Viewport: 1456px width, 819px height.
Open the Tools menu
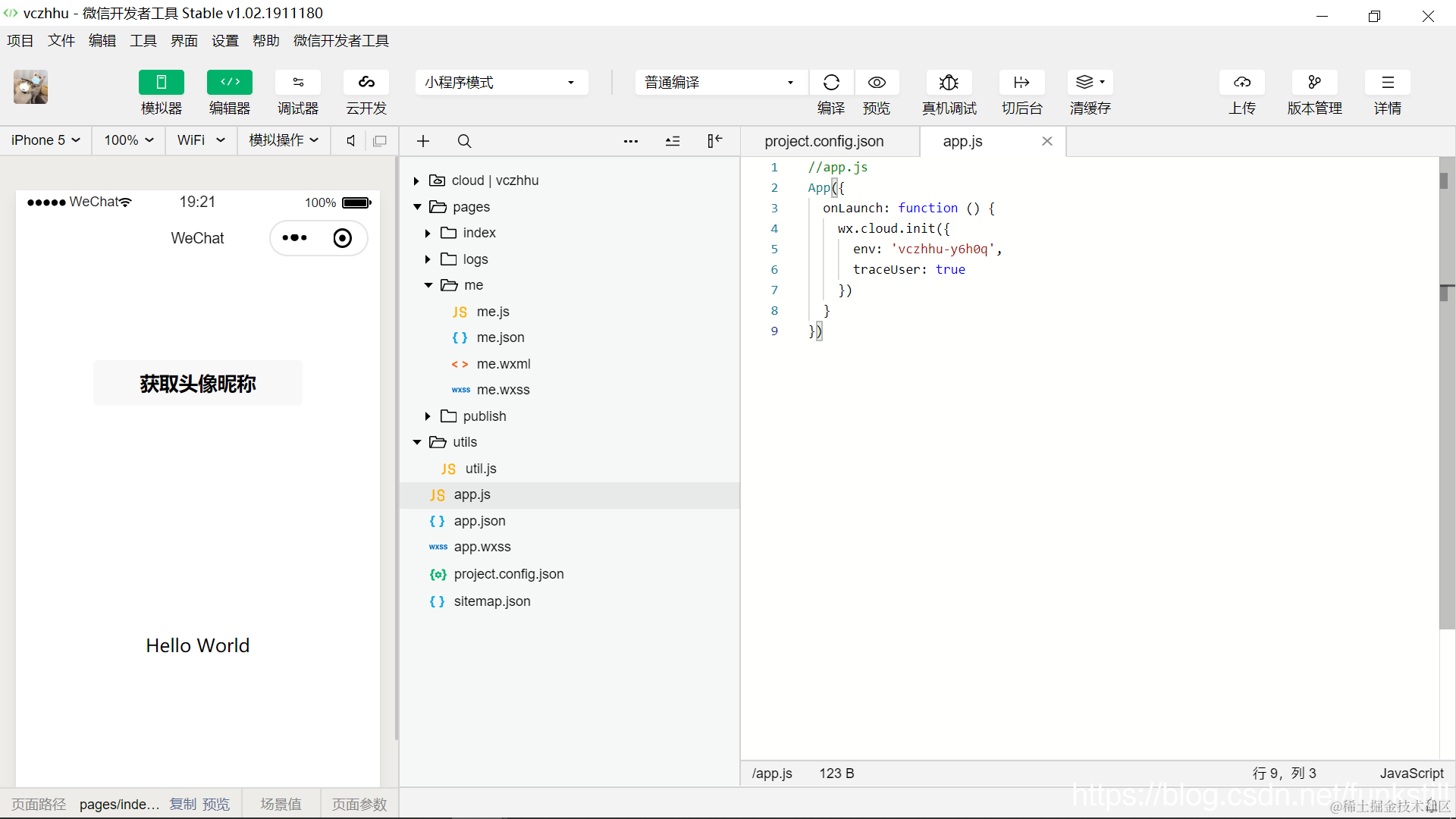coord(143,41)
